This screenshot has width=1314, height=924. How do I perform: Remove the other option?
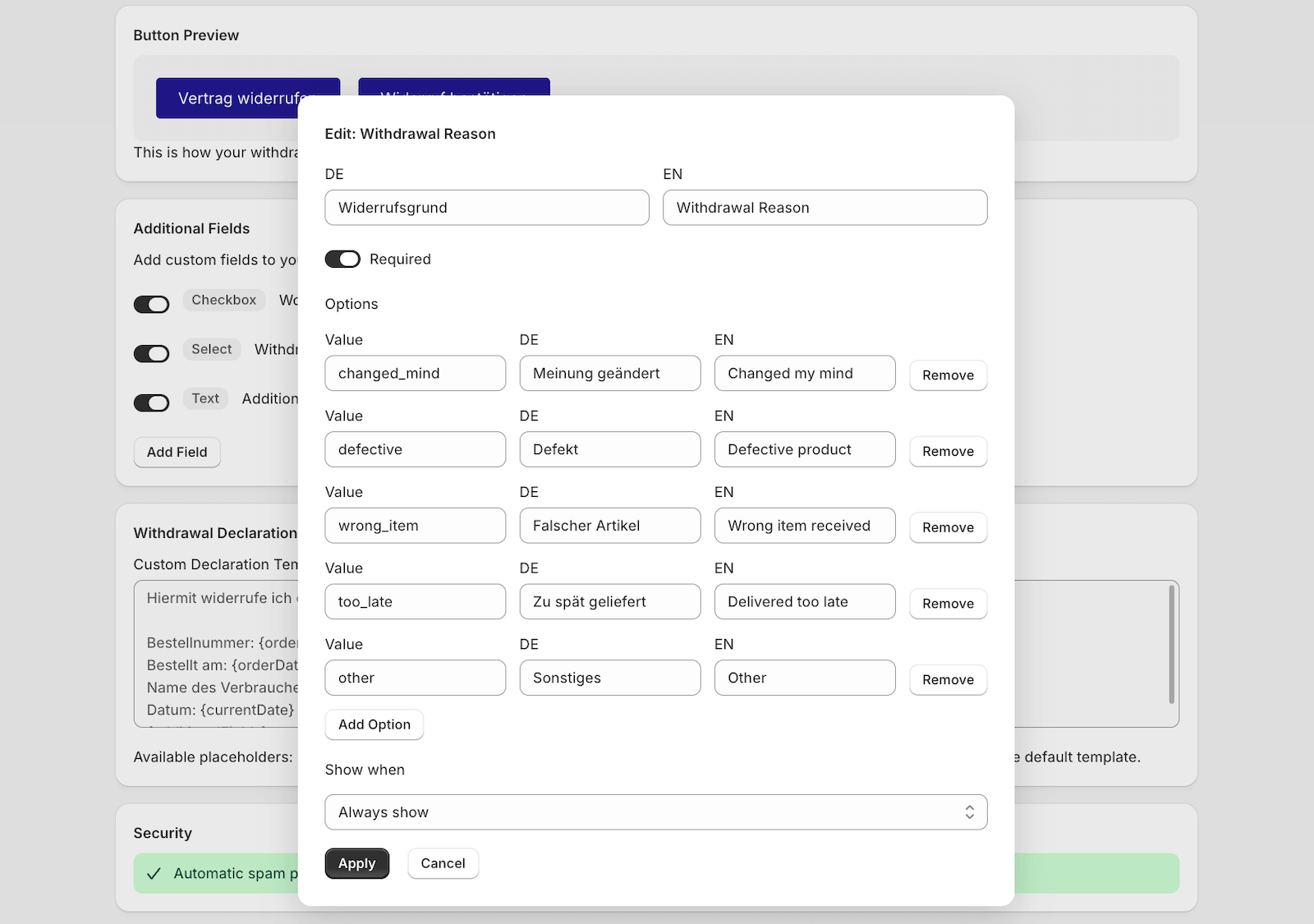948,680
